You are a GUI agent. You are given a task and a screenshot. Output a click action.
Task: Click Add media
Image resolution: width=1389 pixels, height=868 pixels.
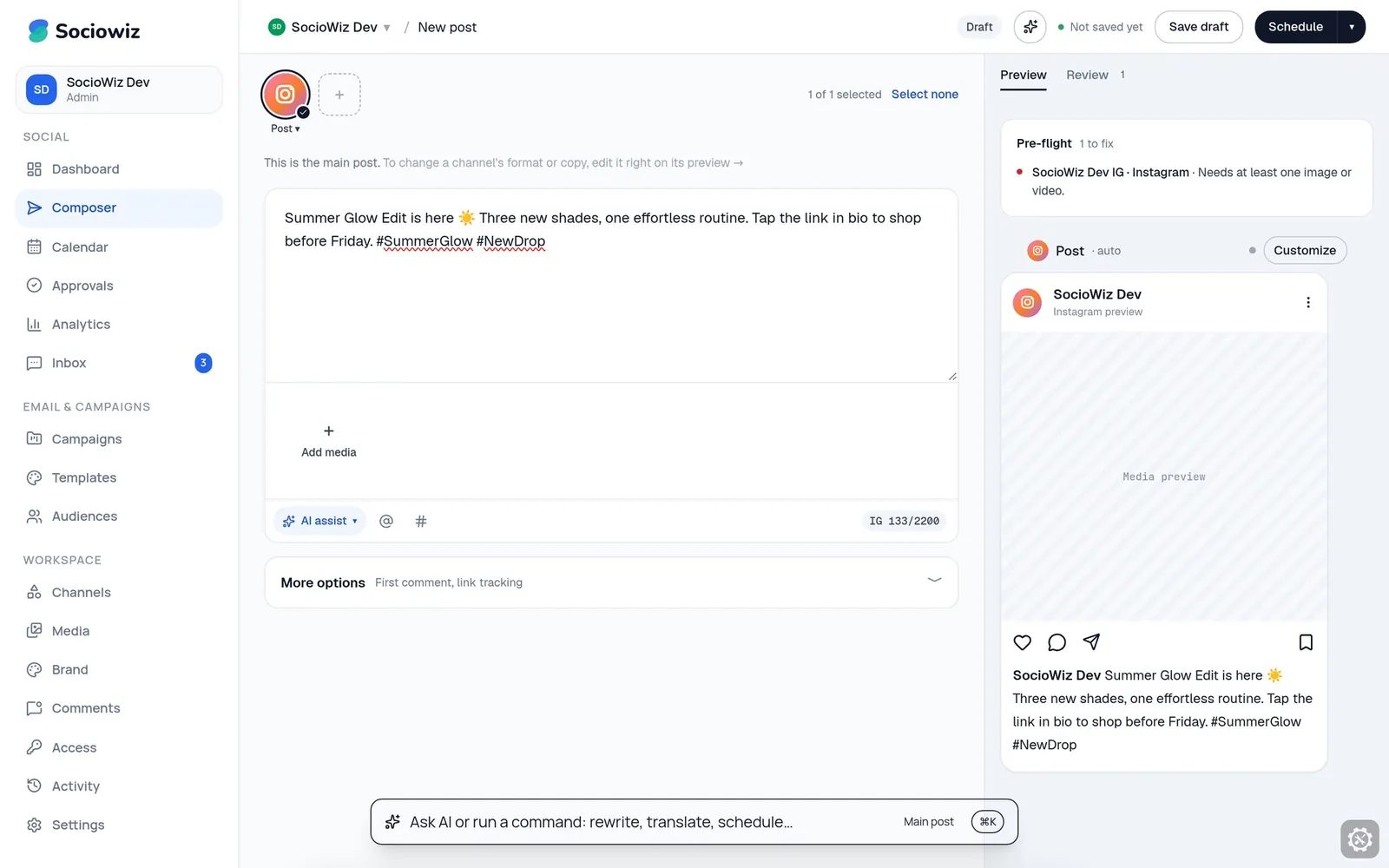click(x=329, y=441)
